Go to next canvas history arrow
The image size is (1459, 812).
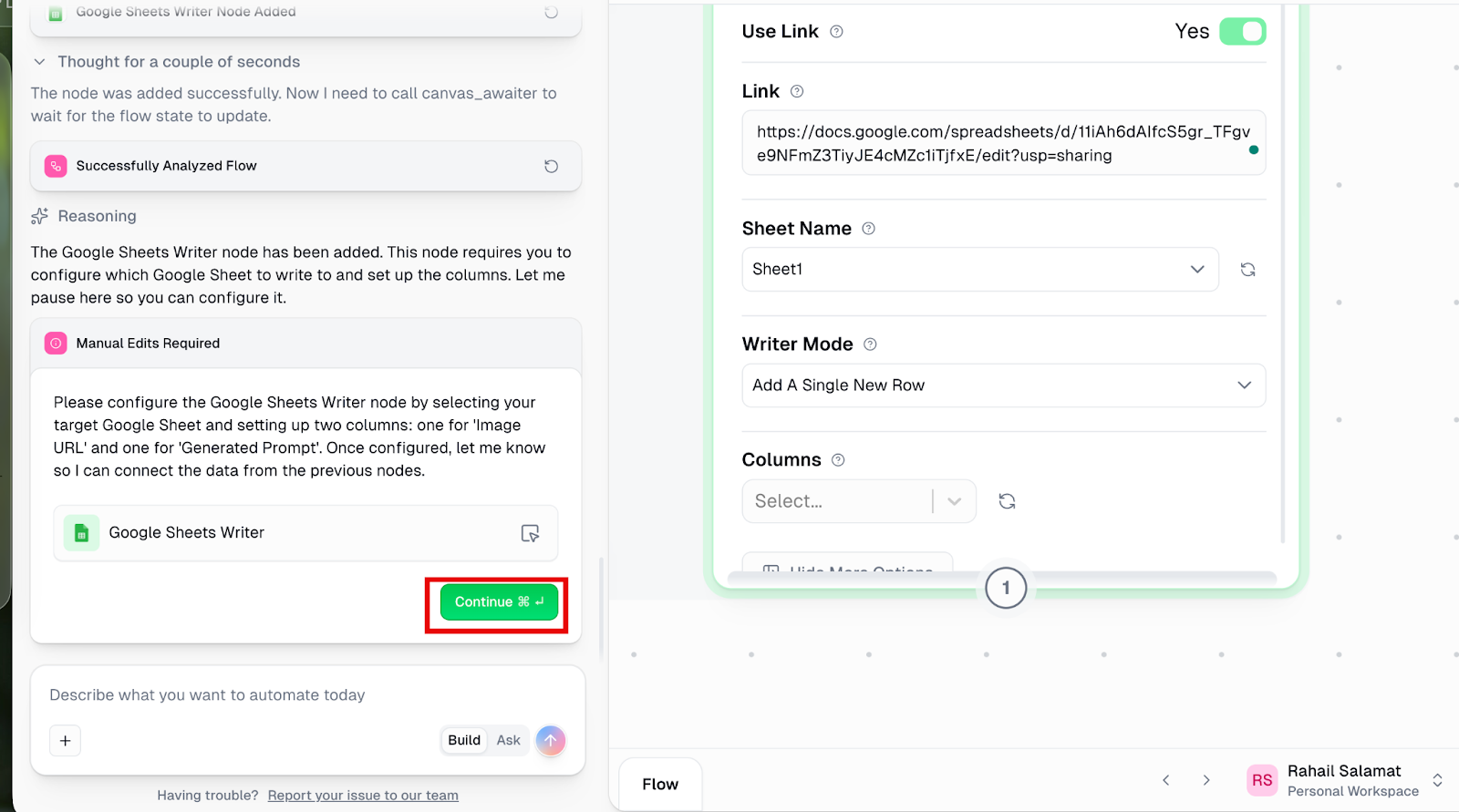click(x=1206, y=780)
